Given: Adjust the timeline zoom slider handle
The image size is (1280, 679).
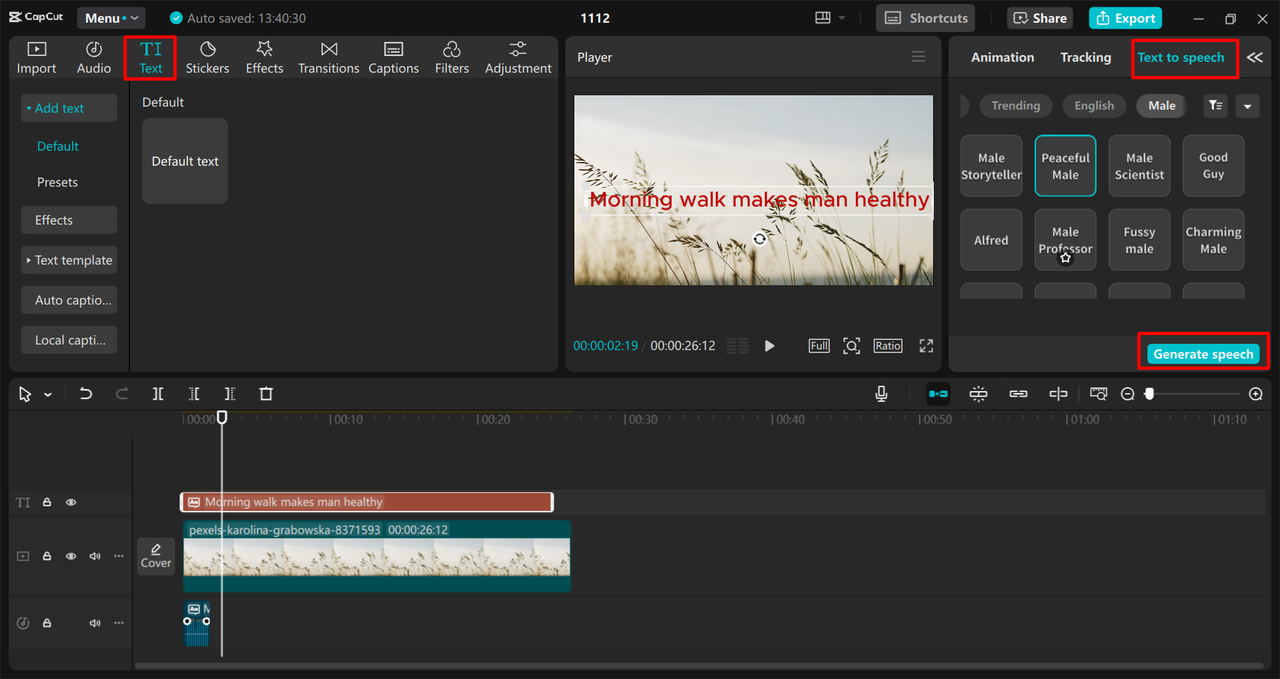Looking at the screenshot, I should coord(1149,394).
